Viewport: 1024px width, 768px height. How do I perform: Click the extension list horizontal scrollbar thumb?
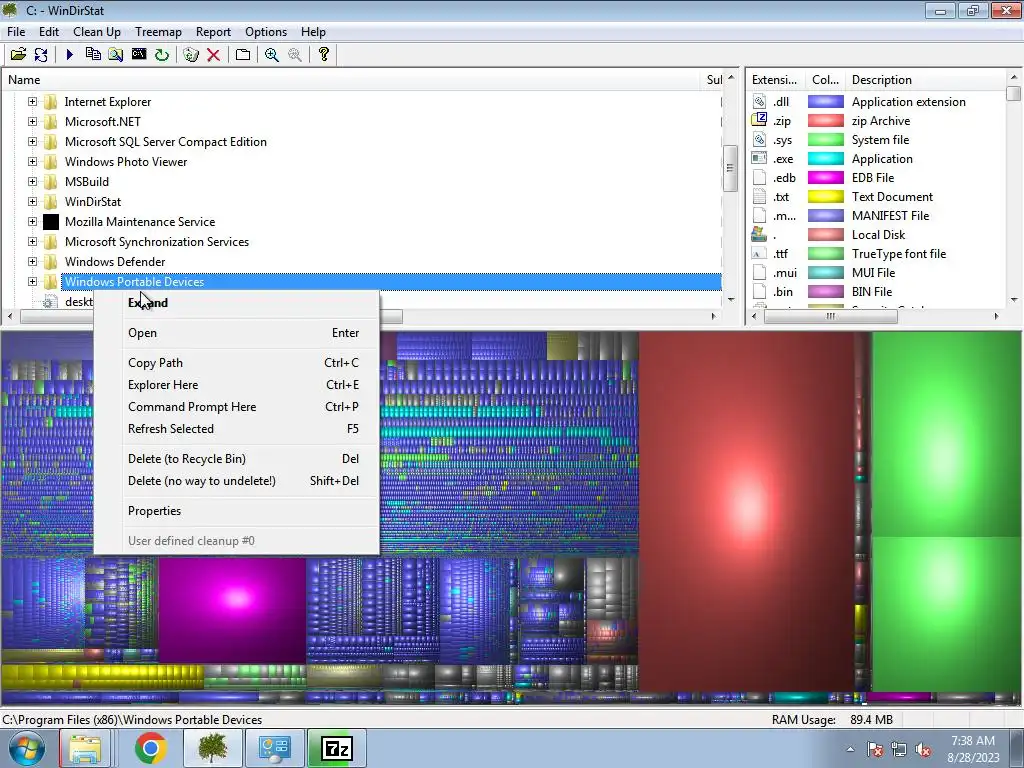click(x=831, y=317)
